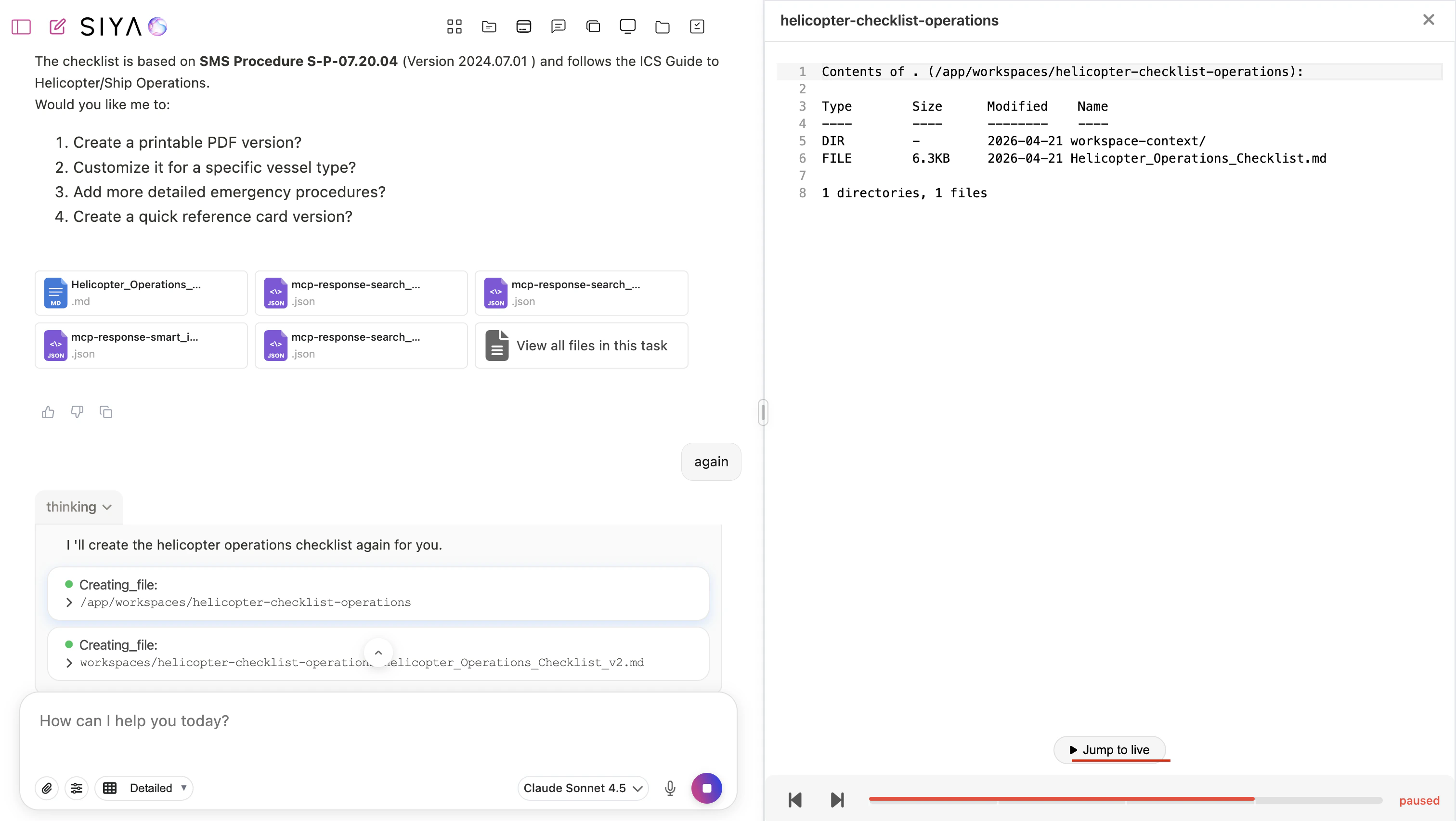The height and width of the screenshot is (821, 1456).
Task: Click the thumbs down feedback icon
Action: pos(77,412)
